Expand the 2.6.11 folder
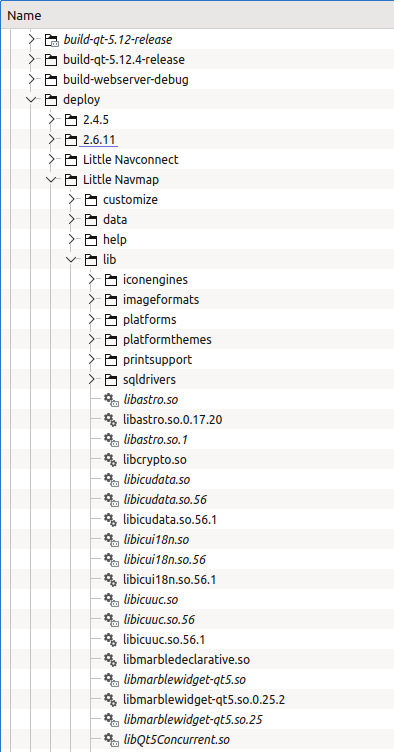The width and height of the screenshot is (394, 752). (x=52, y=140)
